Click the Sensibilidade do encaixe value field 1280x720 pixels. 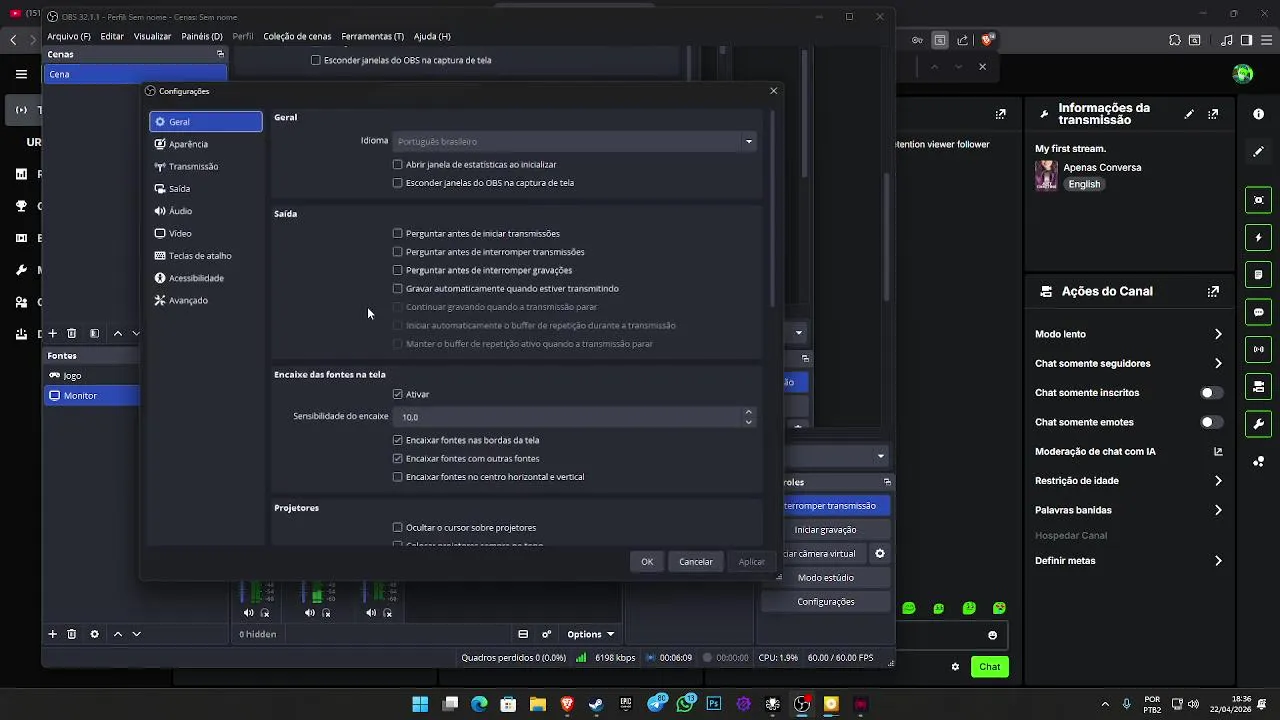point(567,417)
